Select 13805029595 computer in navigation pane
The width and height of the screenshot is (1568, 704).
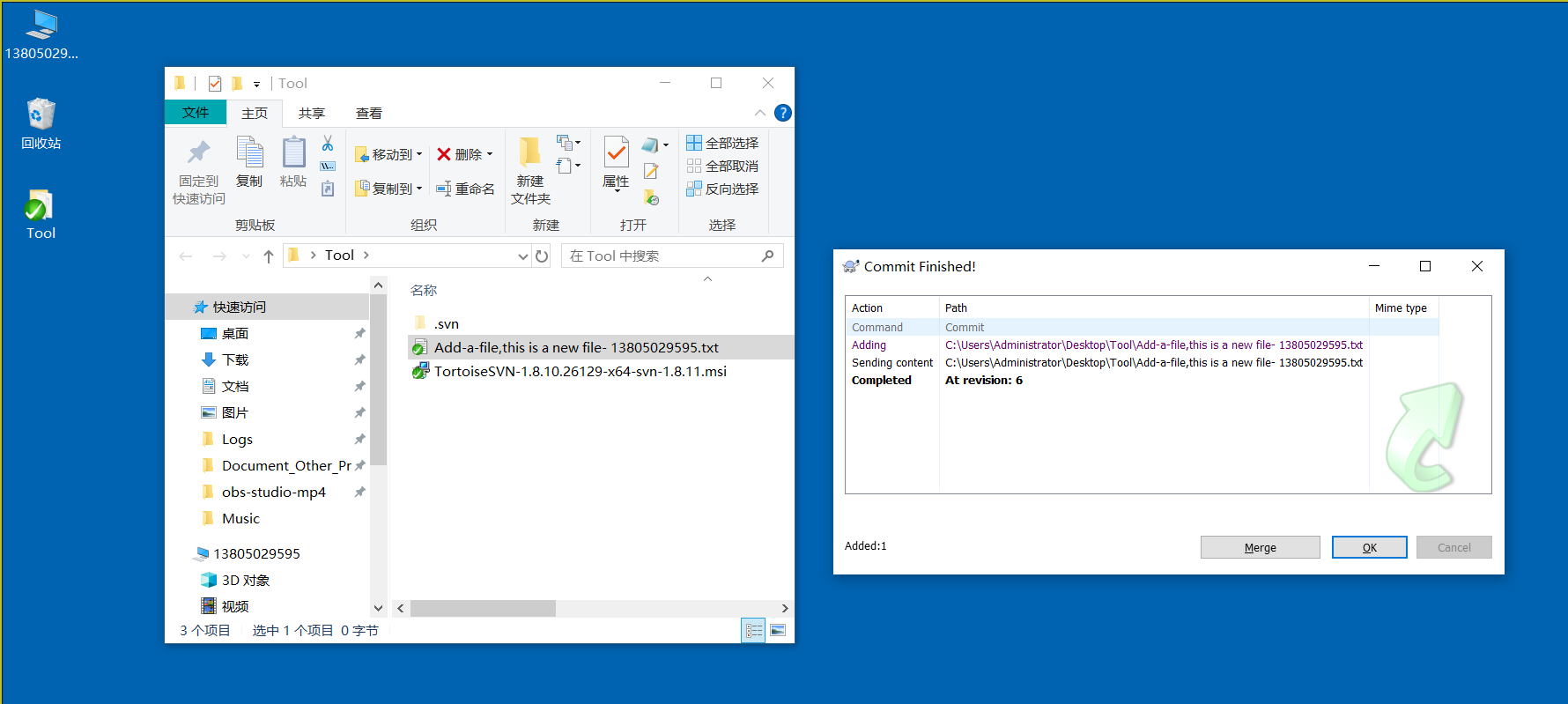pyautogui.click(x=256, y=553)
